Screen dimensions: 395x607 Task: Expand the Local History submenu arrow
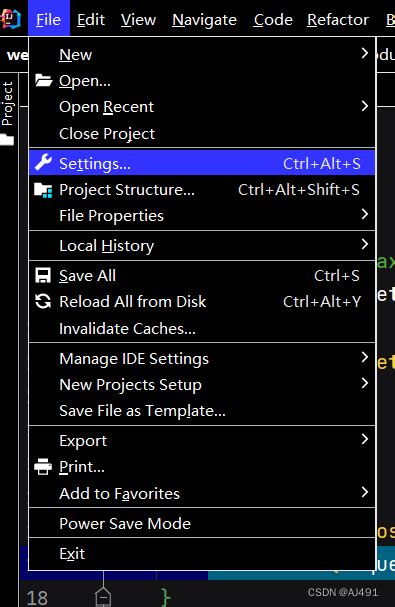(x=364, y=244)
